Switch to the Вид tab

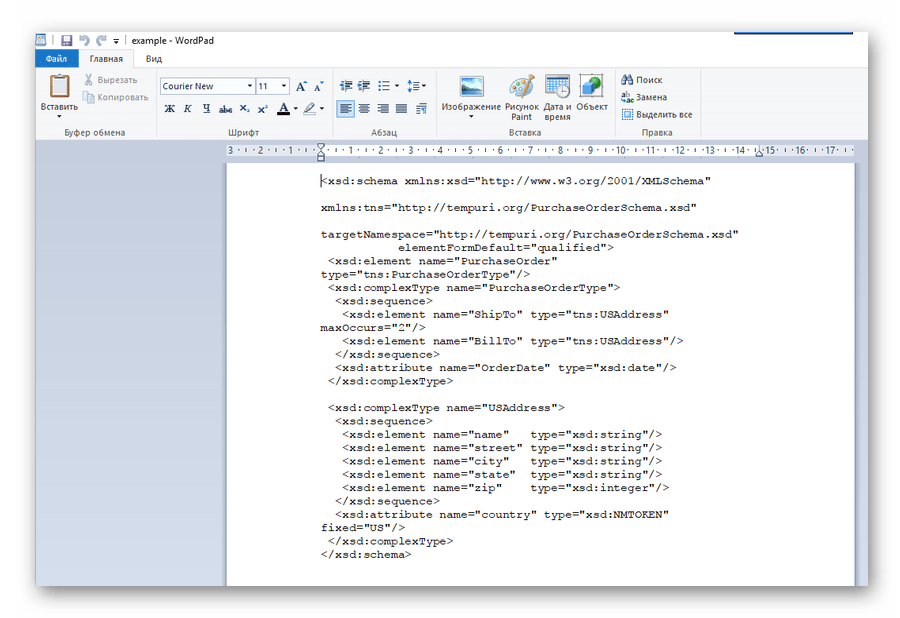tap(153, 59)
